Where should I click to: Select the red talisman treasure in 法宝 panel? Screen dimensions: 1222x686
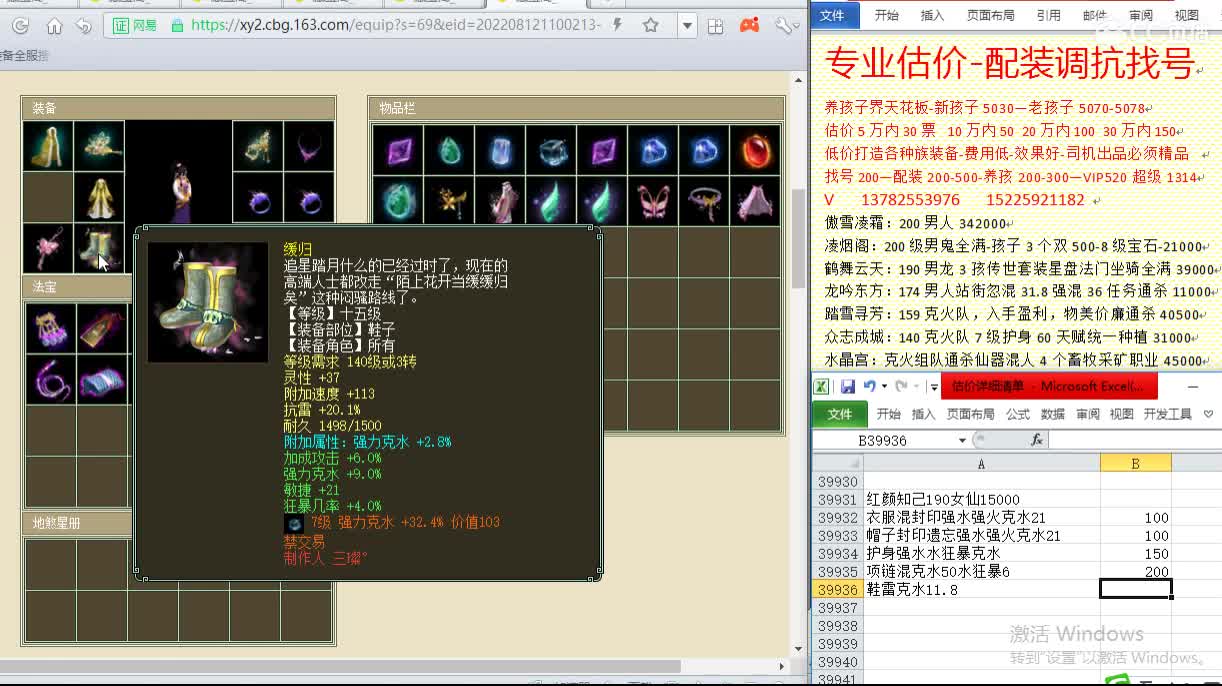[102, 328]
